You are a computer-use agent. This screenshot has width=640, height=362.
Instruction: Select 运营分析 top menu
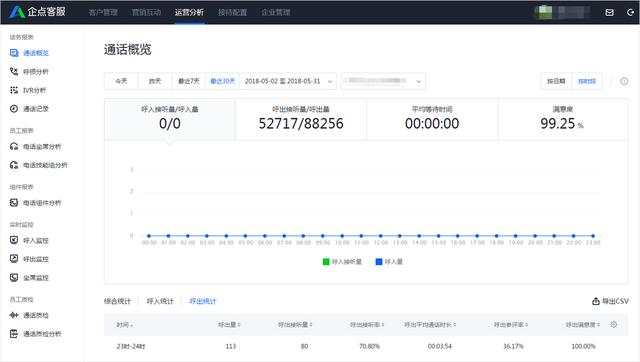(189, 13)
